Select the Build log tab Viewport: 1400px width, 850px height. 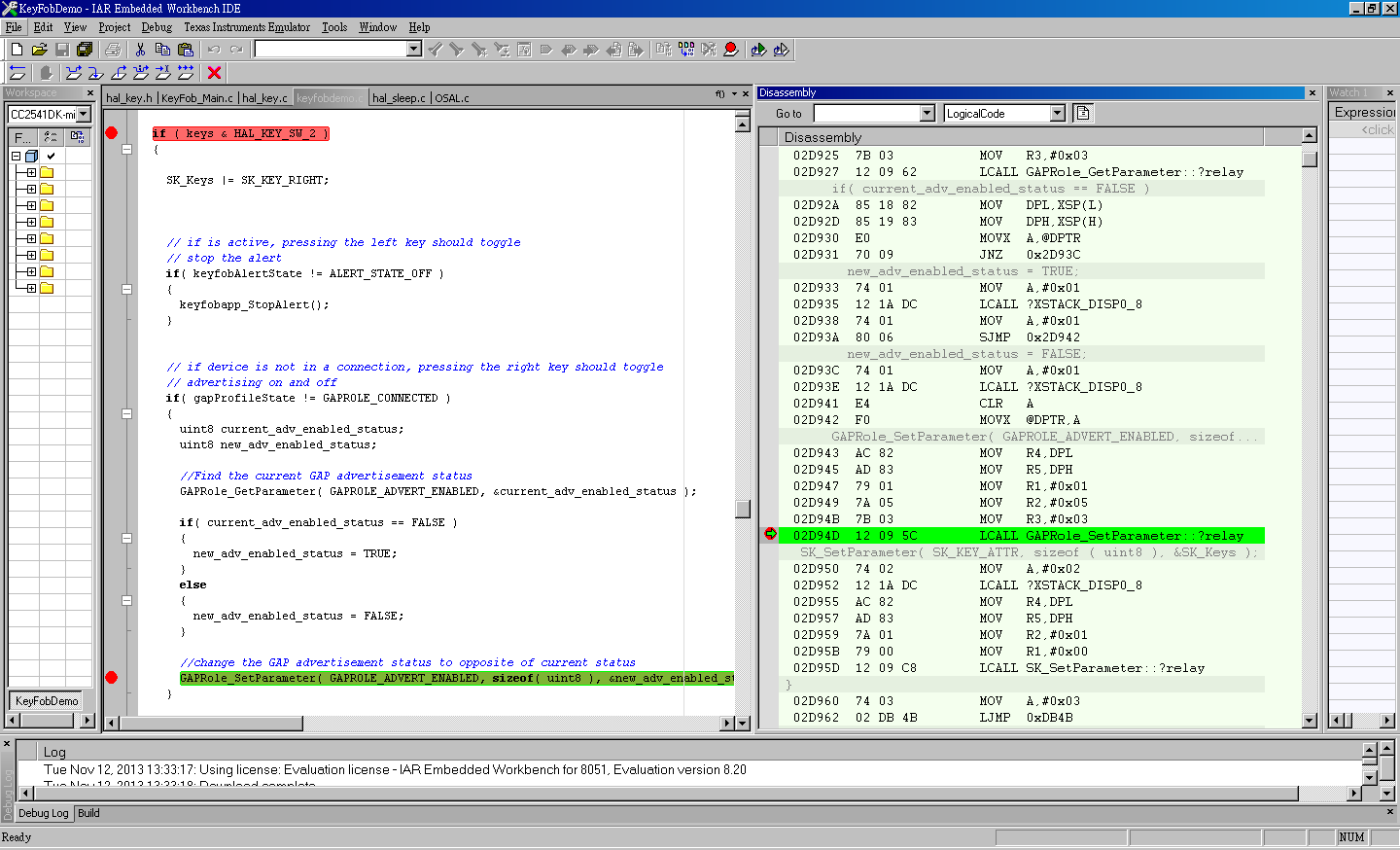click(x=88, y=813)
